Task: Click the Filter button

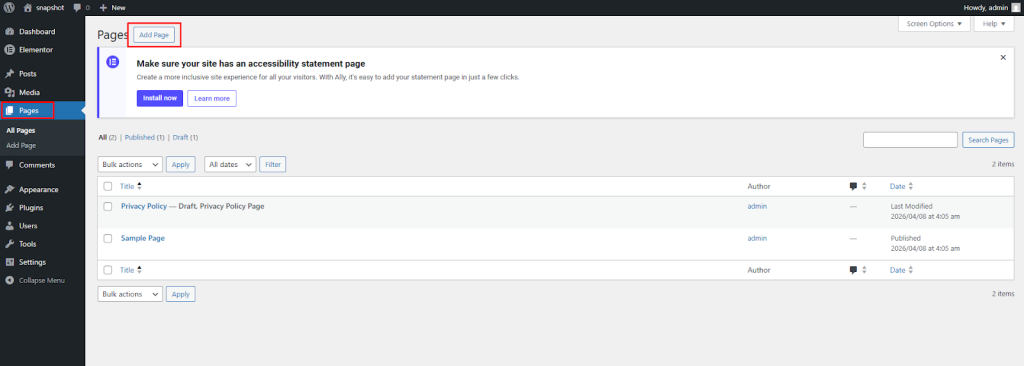Action: 272,165
